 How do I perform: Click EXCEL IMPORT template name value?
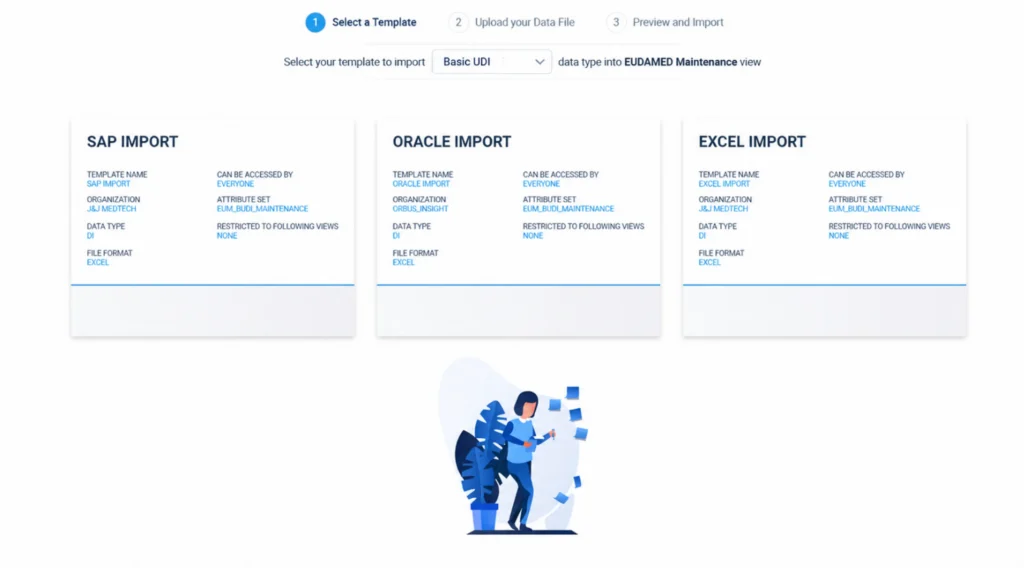coord(724,184)
